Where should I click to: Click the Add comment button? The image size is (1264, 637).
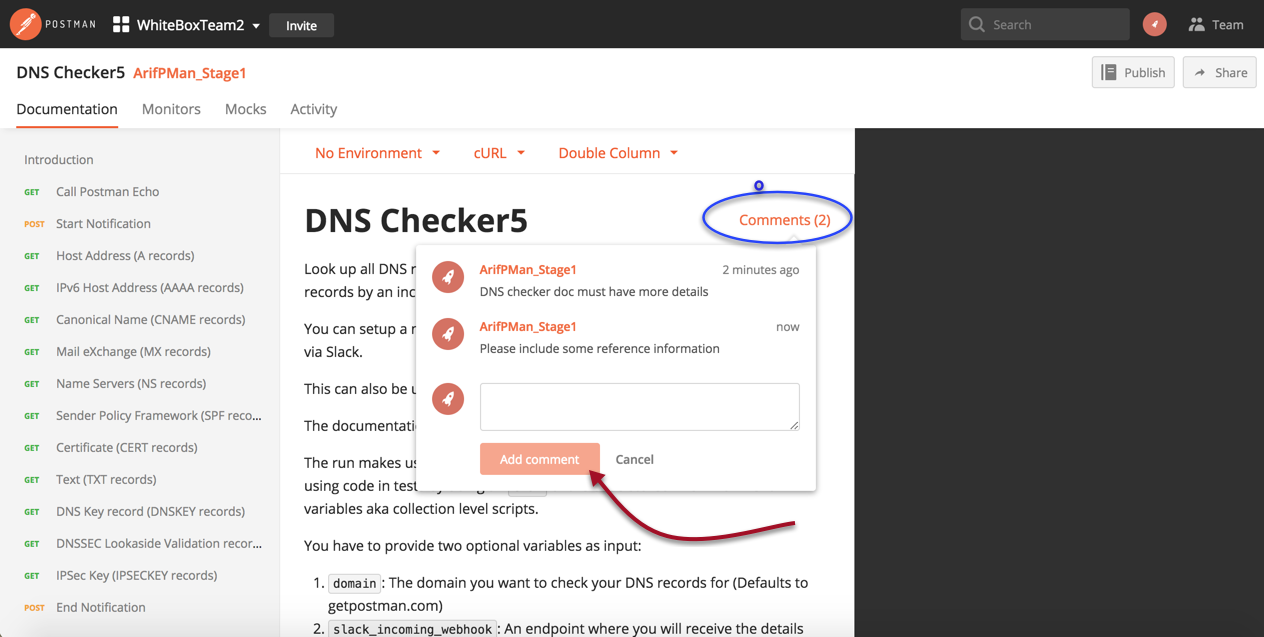540,459
